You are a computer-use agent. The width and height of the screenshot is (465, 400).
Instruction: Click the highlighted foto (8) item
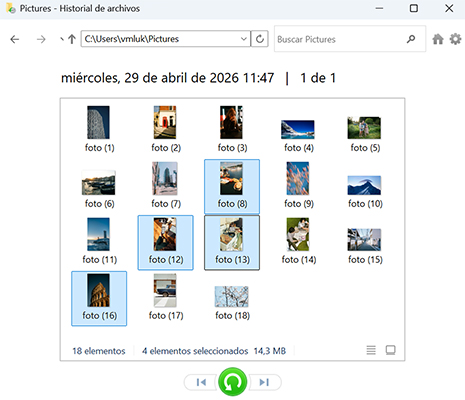[x=232, y=186]
